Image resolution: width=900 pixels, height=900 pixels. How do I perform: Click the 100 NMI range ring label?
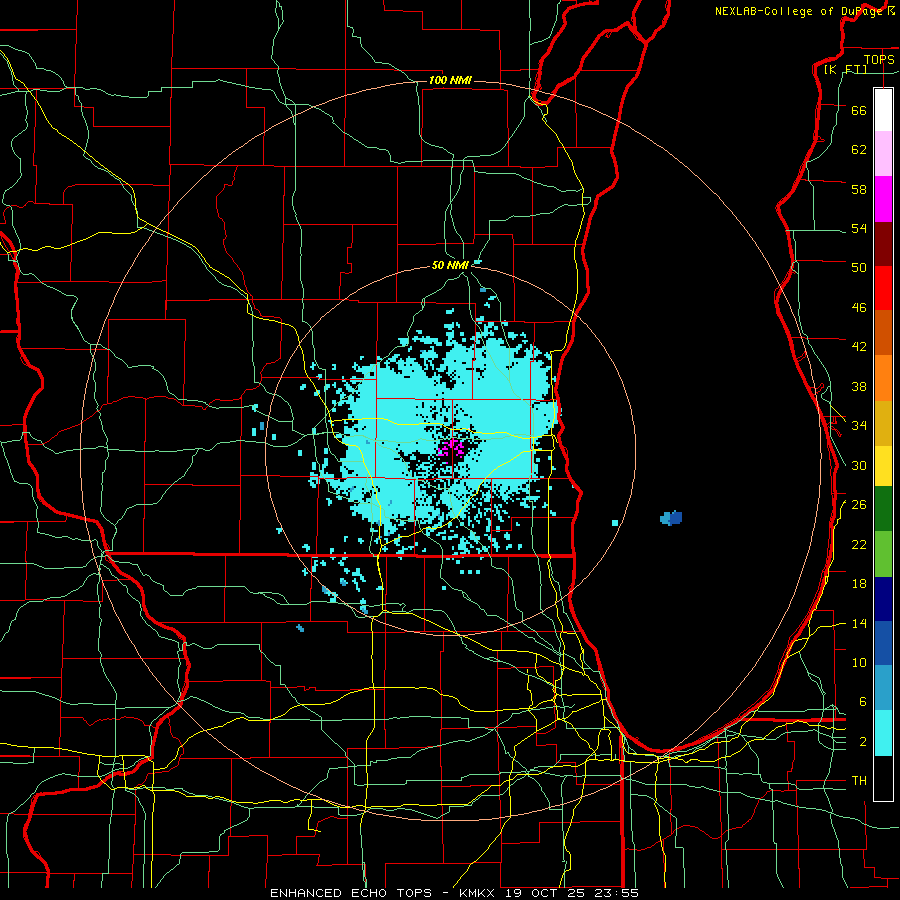point(450,80)
